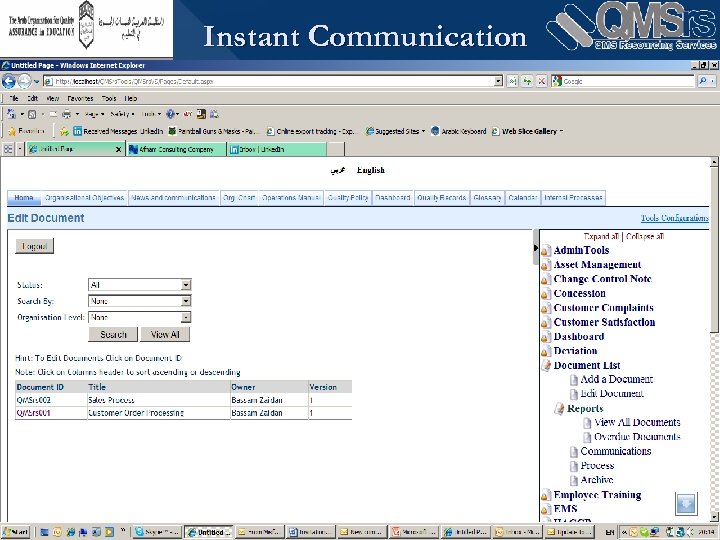The height and width of the screenshot is (540, 720).
Task: Click the blue down-arrow button near EMS
Action: pos(686,504)
